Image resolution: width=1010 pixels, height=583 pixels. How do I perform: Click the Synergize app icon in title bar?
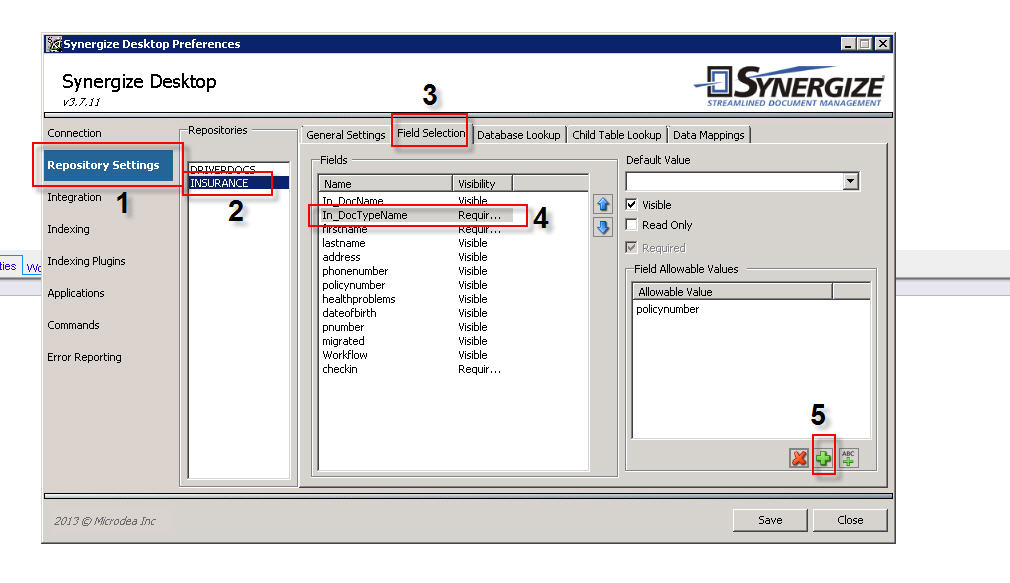pyautogui.click(x=54, y=44)
